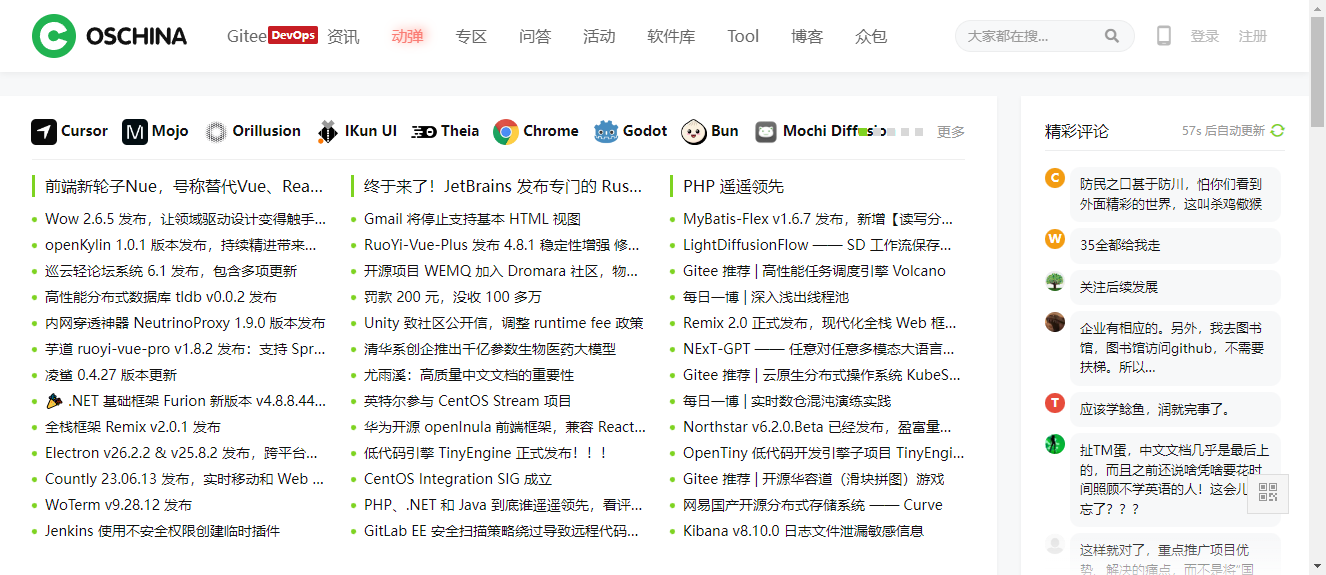
Task: Click the avatar beside 企业有相应的 comment
Action: coord(1055,322)
